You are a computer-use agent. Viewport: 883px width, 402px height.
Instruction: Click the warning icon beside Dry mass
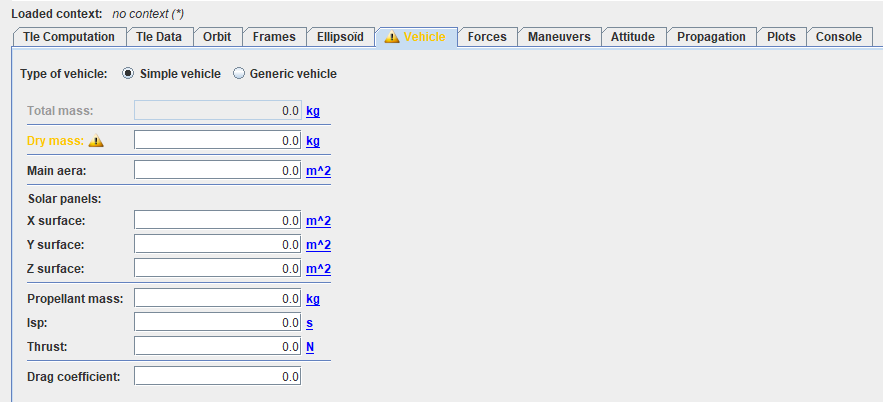[x=96, y=141]
